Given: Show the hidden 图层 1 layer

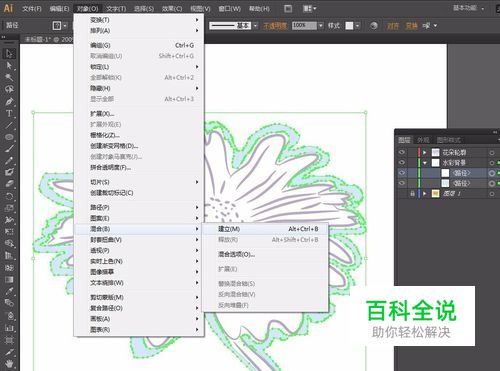Looking at the screenshot, I should pyautogui.click(x=402, y=193).
